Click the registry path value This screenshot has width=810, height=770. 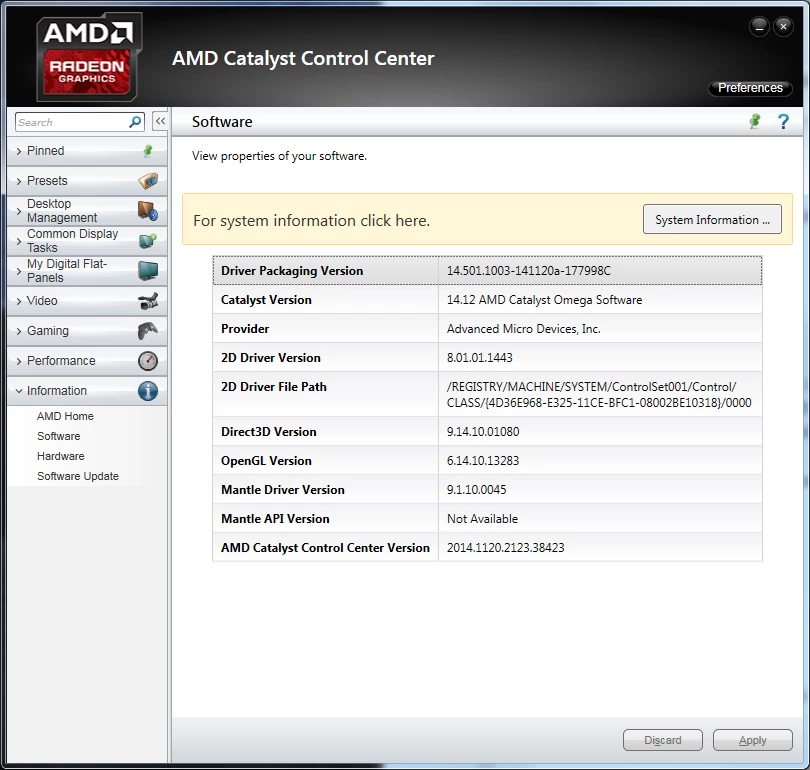(x=599, y=395)
